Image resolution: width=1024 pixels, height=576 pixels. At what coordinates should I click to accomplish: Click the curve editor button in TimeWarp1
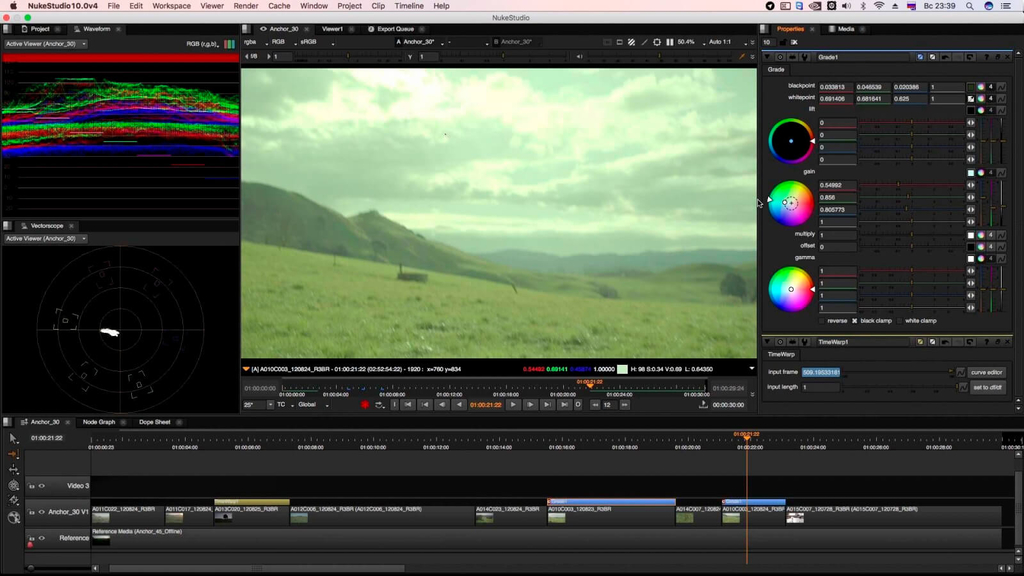(987, 372)
